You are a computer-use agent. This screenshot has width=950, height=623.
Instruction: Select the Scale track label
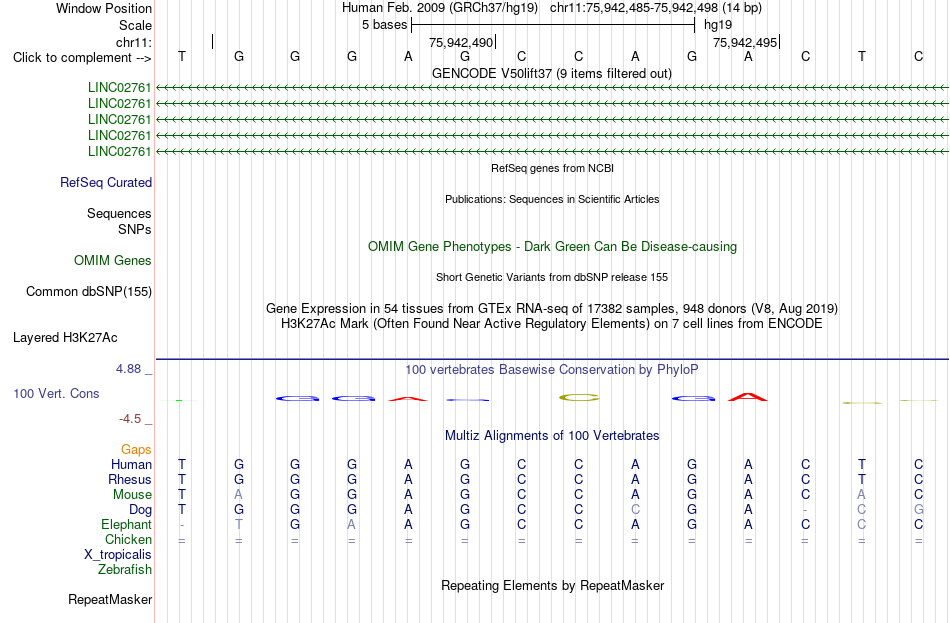coord(135,25)
